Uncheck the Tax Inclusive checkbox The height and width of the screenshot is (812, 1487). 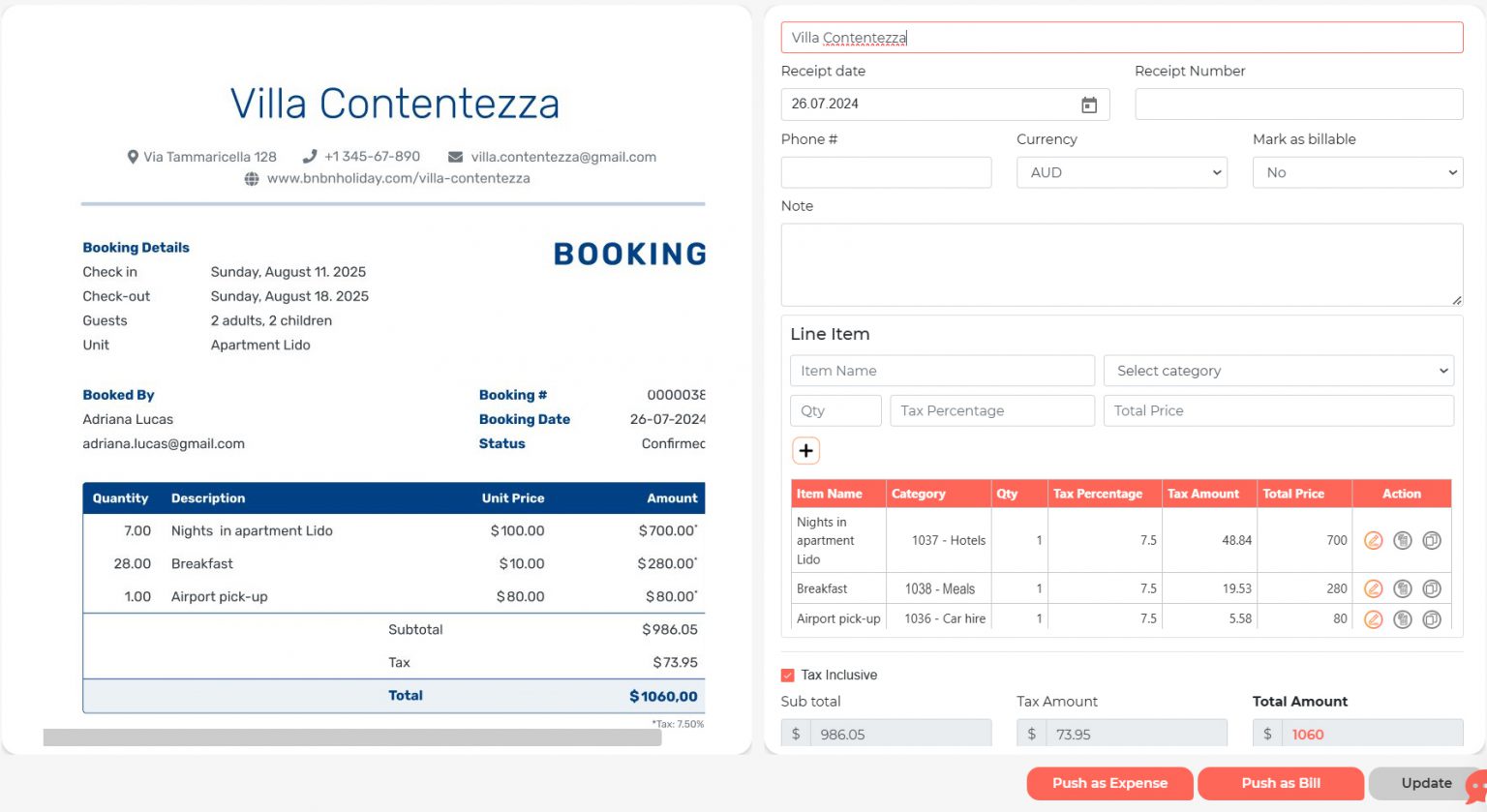tap(786, 675)
